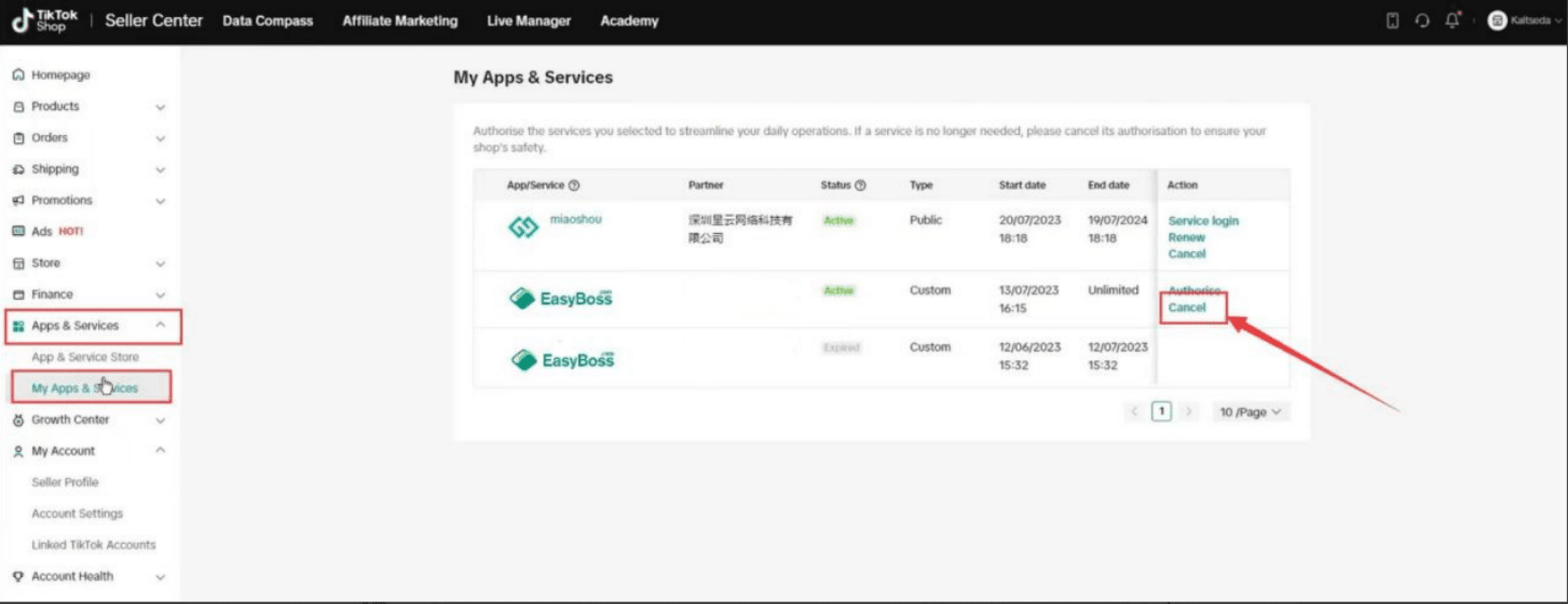Click the Products sidebar icon
1568x604 pixels.
[18, 106]
